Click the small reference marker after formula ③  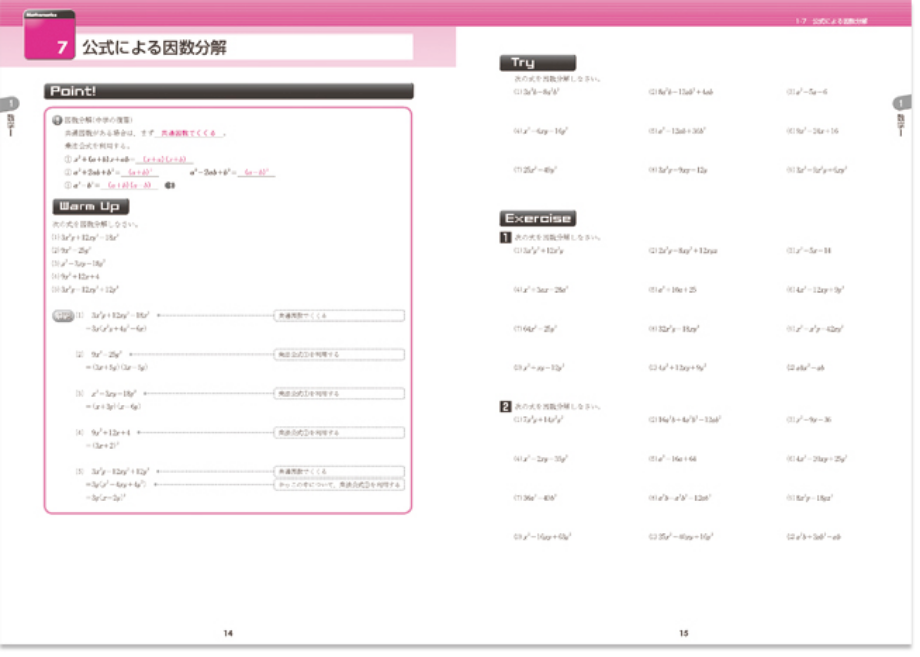coord(172,185)
